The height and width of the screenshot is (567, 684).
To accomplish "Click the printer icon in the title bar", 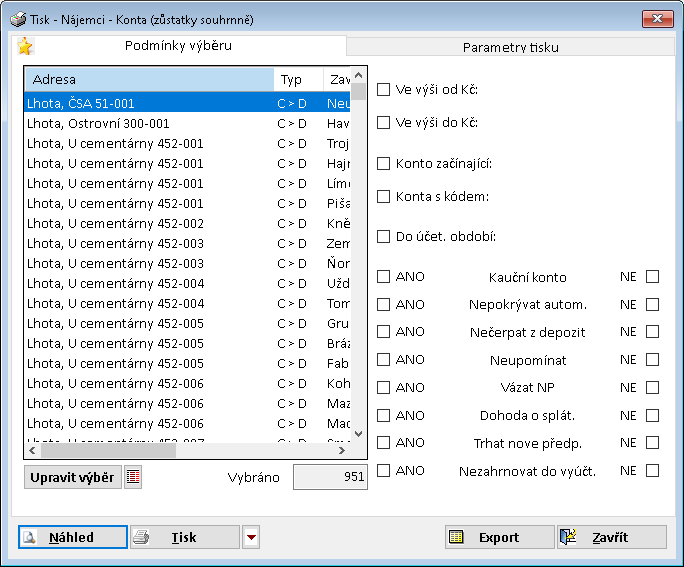I will coord(19,19).
